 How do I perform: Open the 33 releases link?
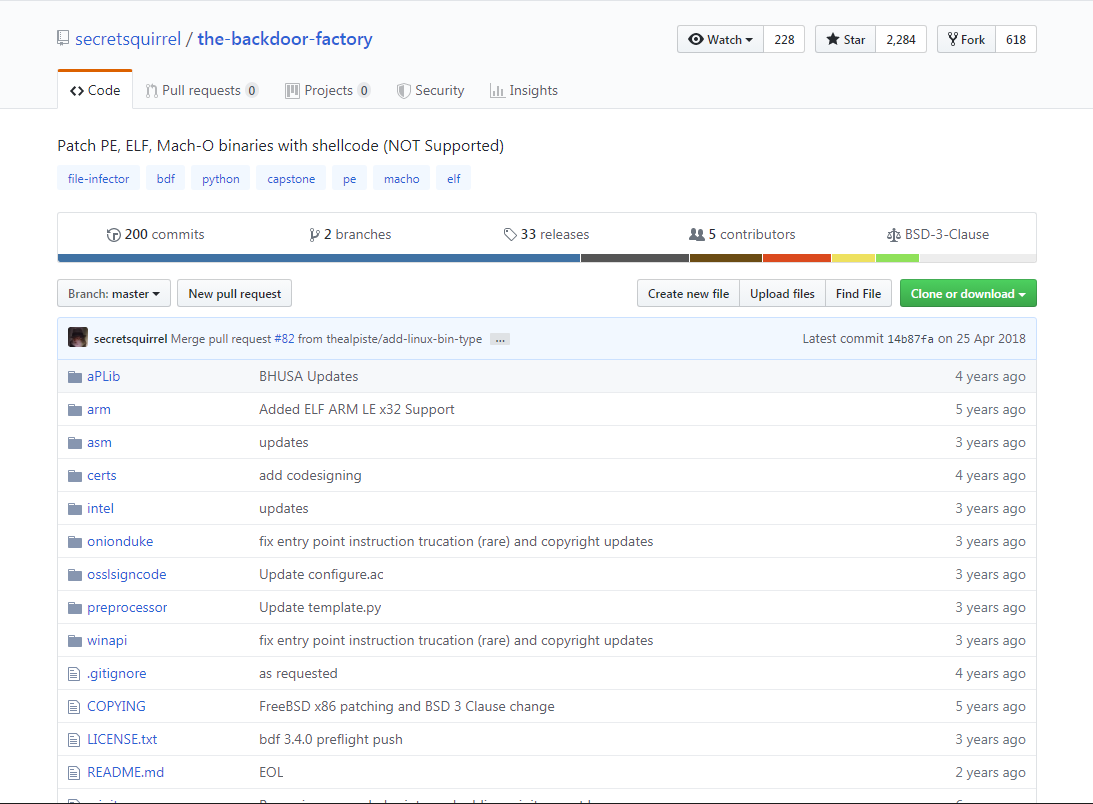(x=546, y=235)
